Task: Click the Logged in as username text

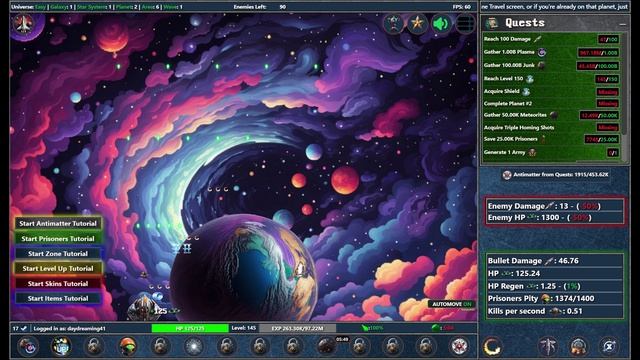Action: pos(69,328)
